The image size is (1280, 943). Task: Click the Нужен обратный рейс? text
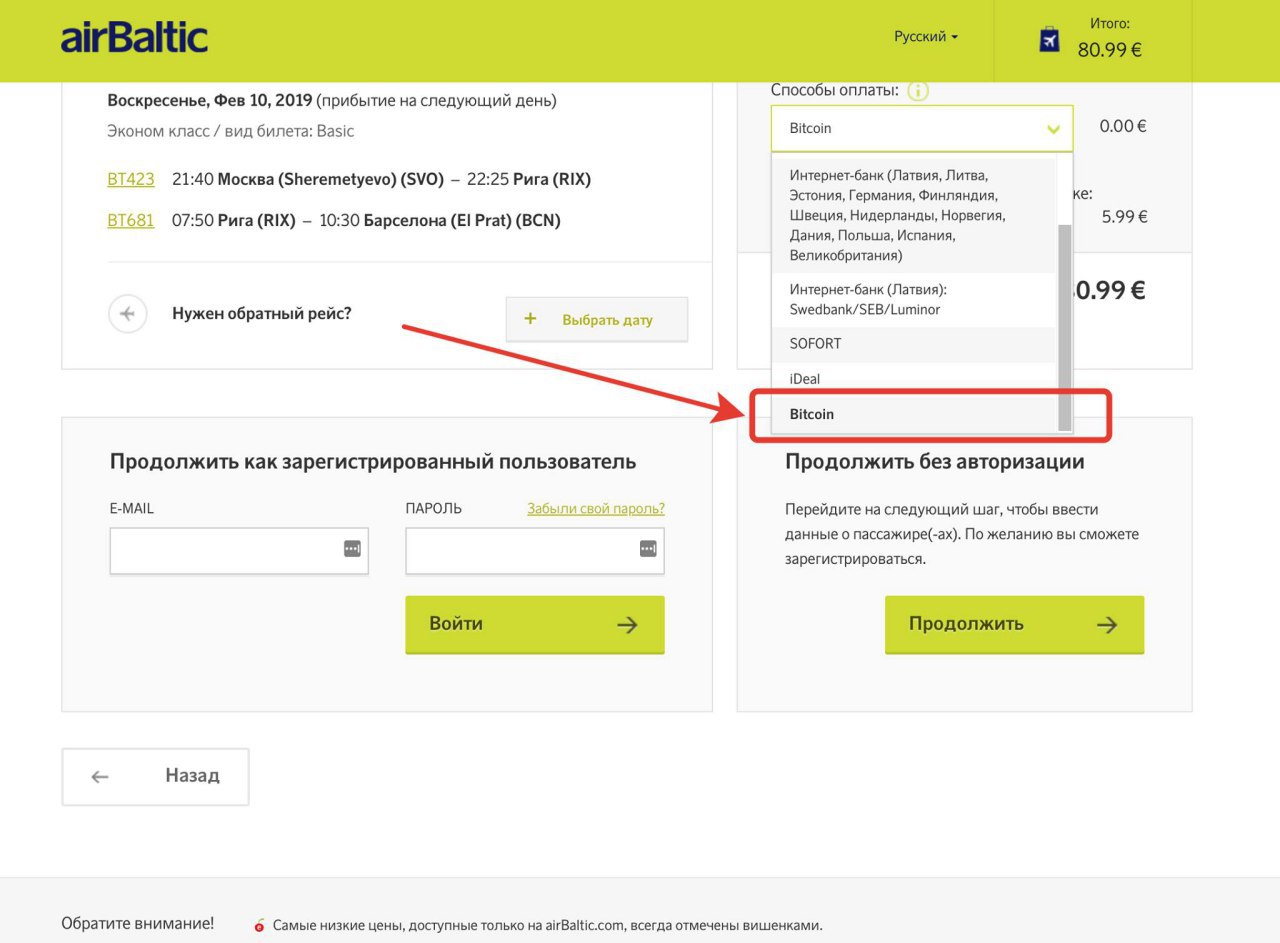click(262, 313)
